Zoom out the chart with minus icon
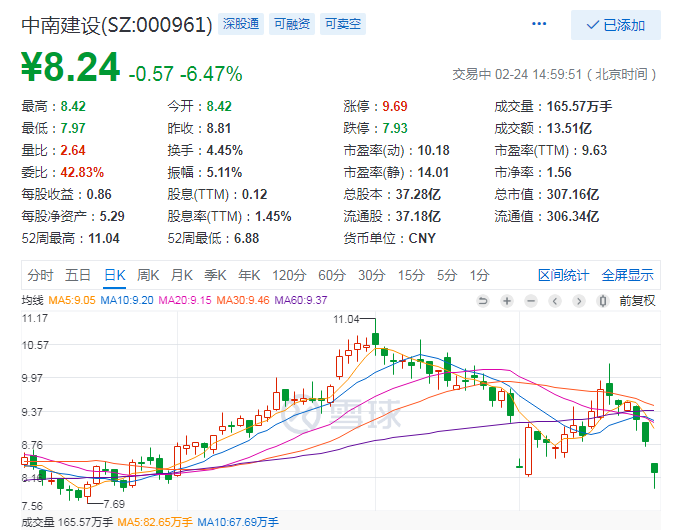Image resolution: width=682 pixels, height=530 pixels. 531,301
